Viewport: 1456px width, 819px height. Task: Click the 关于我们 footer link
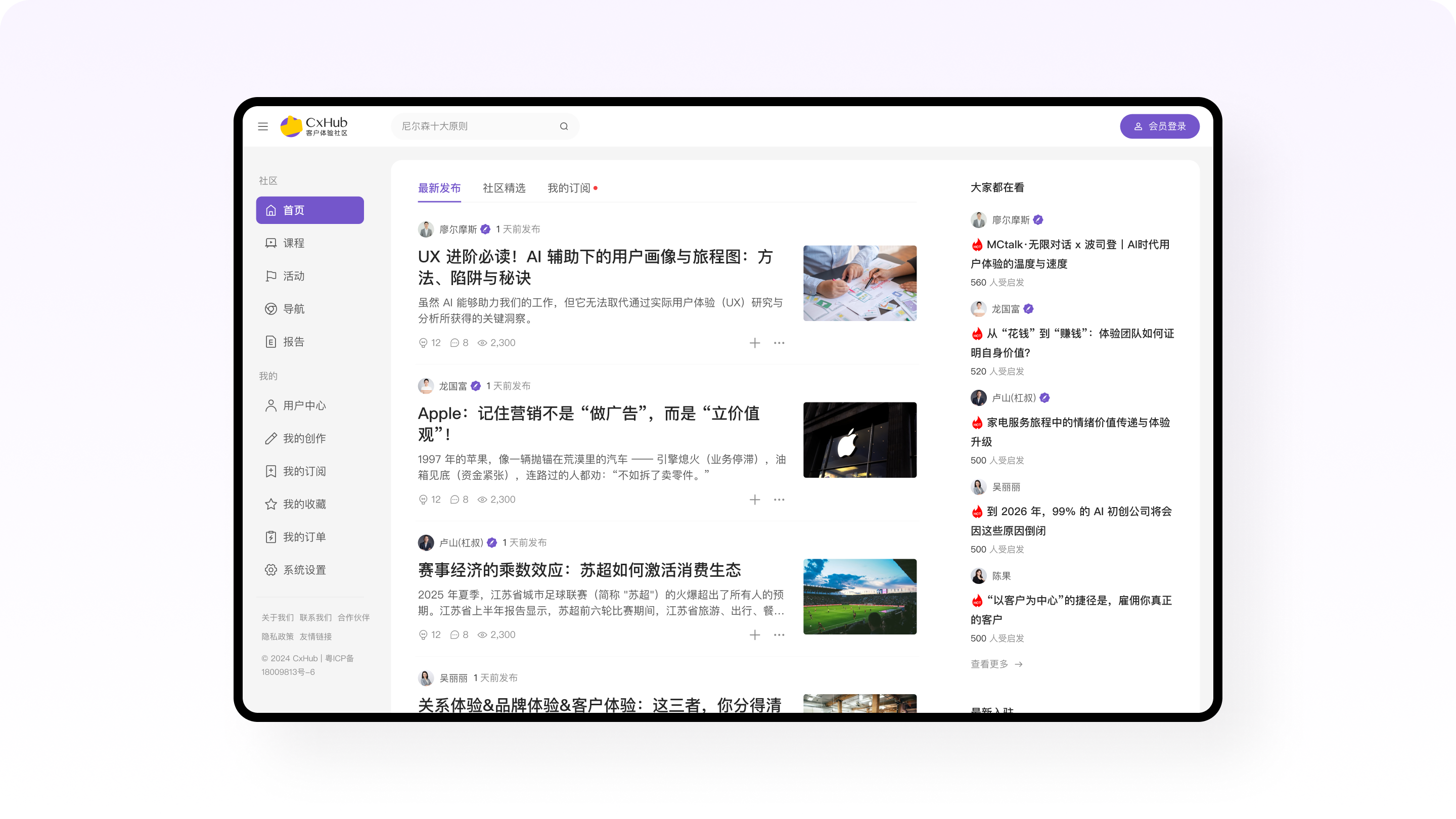click(278, 617)
